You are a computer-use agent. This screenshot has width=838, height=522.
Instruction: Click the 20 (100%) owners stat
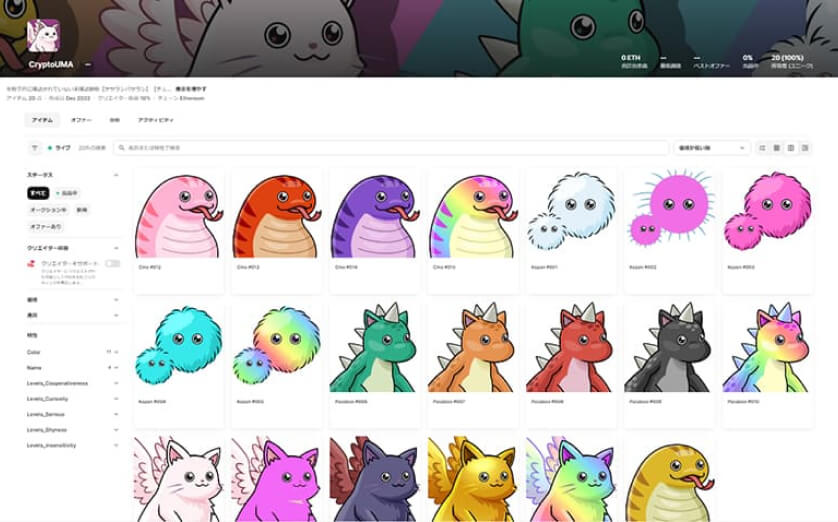tap(792, 61)
